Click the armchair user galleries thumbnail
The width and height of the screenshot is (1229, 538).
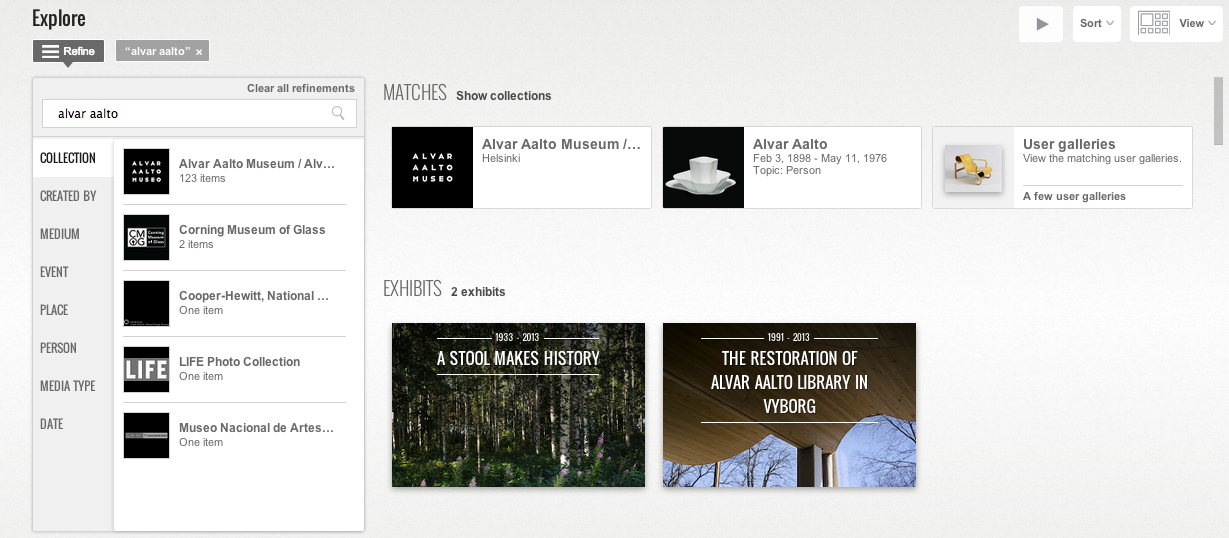point(973,167)
